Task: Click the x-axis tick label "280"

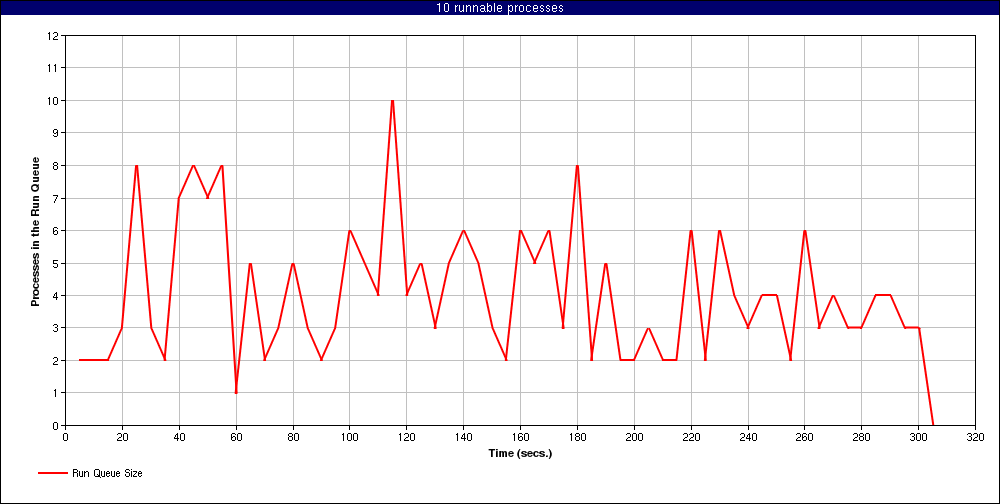Action: pos(862,436)
